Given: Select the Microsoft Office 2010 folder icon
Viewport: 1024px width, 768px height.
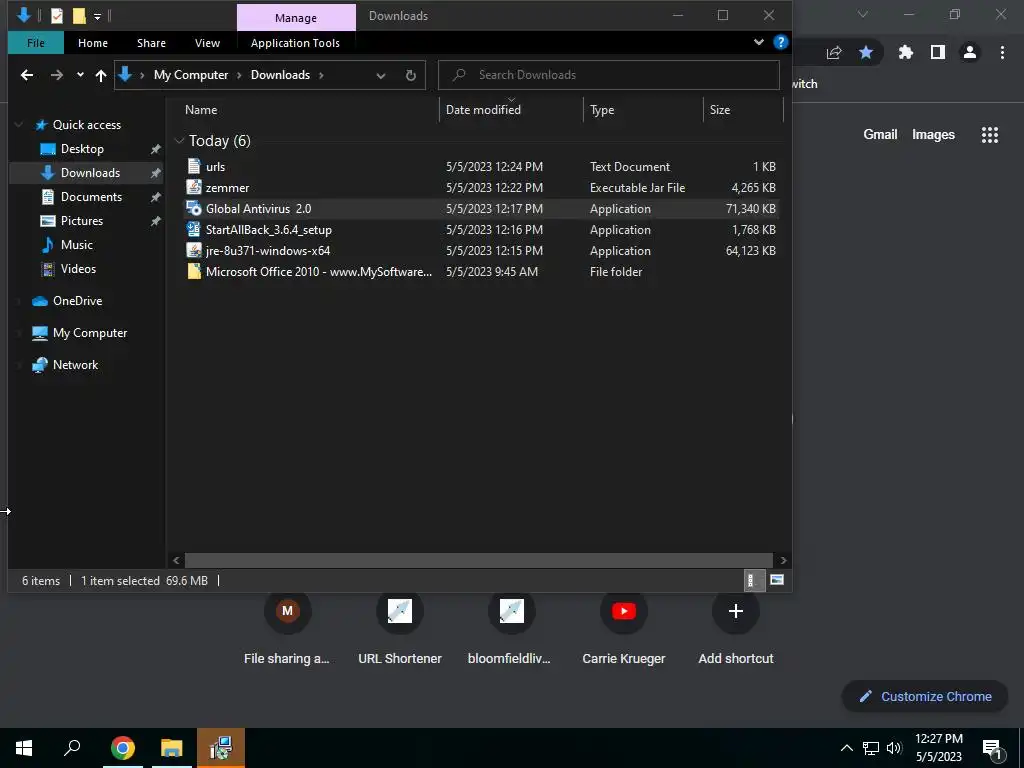Looking at the screenshot, I should 194,271.
